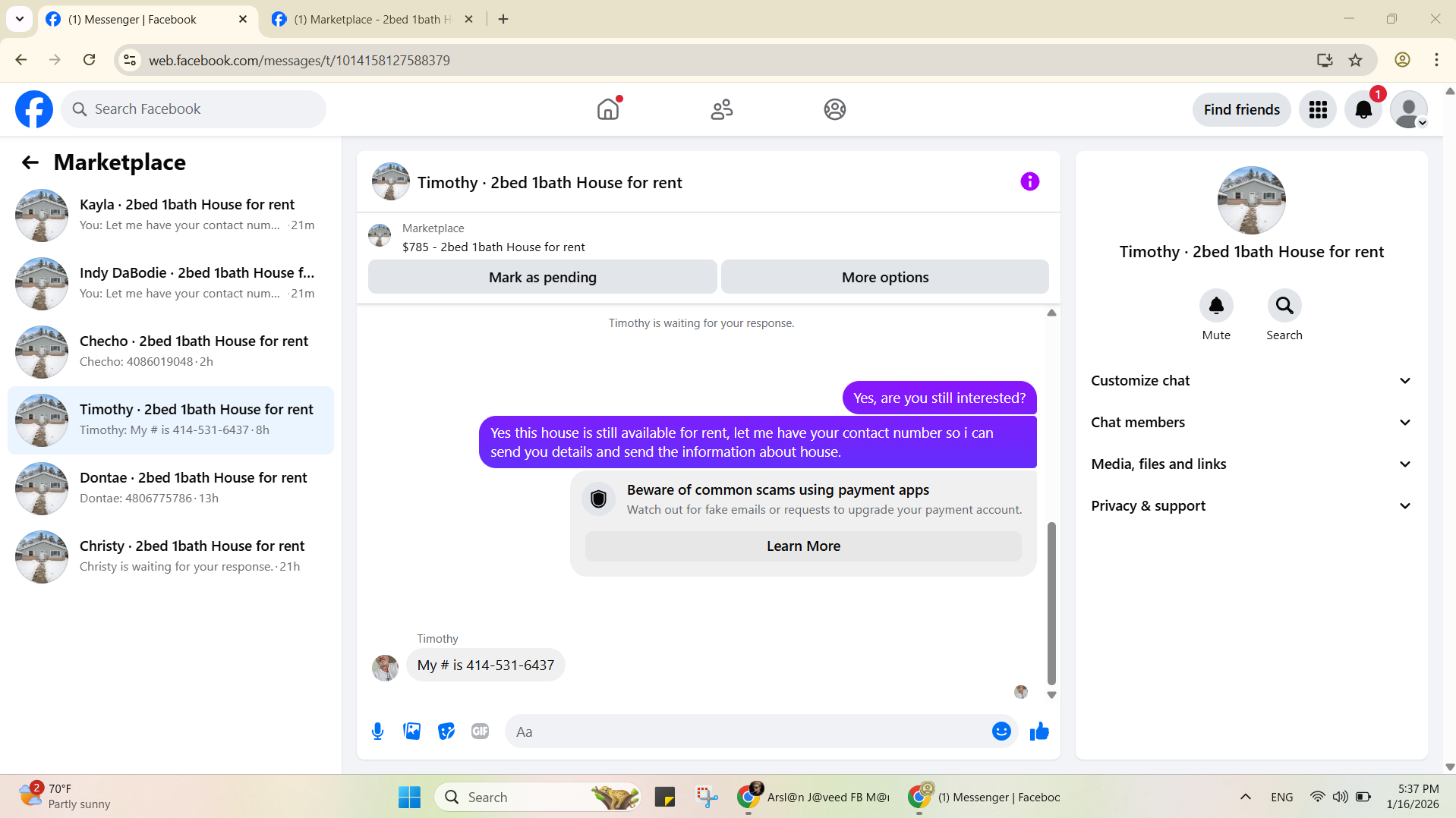This screenshot has height=818, width=1456.
Task: Open Christy's conversation
Action: (171, 556)
